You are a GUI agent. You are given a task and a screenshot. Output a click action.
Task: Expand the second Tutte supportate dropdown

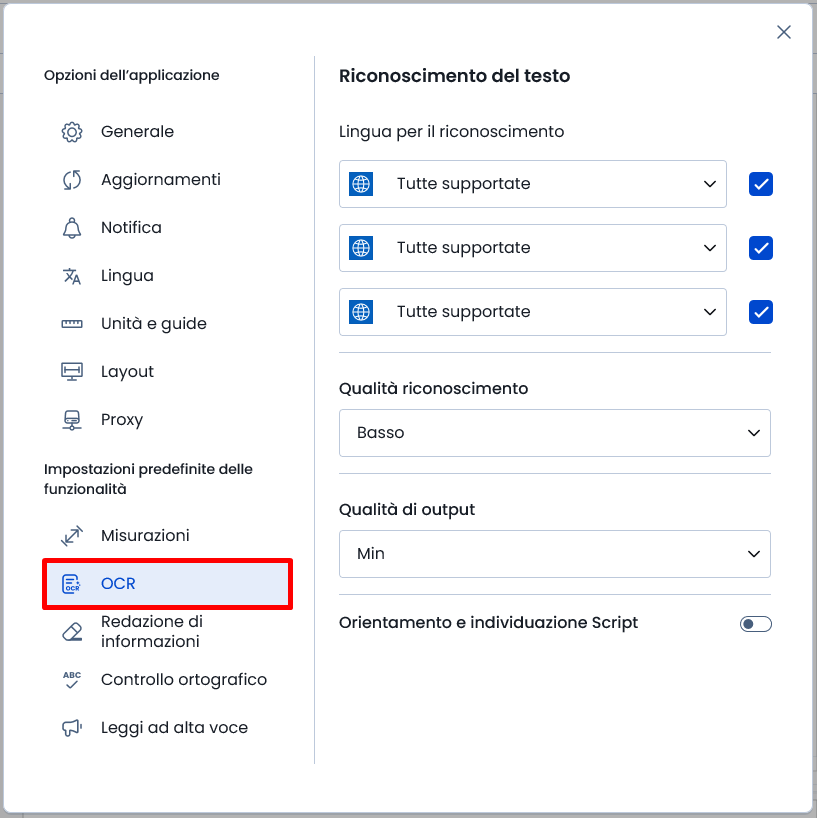533,248
